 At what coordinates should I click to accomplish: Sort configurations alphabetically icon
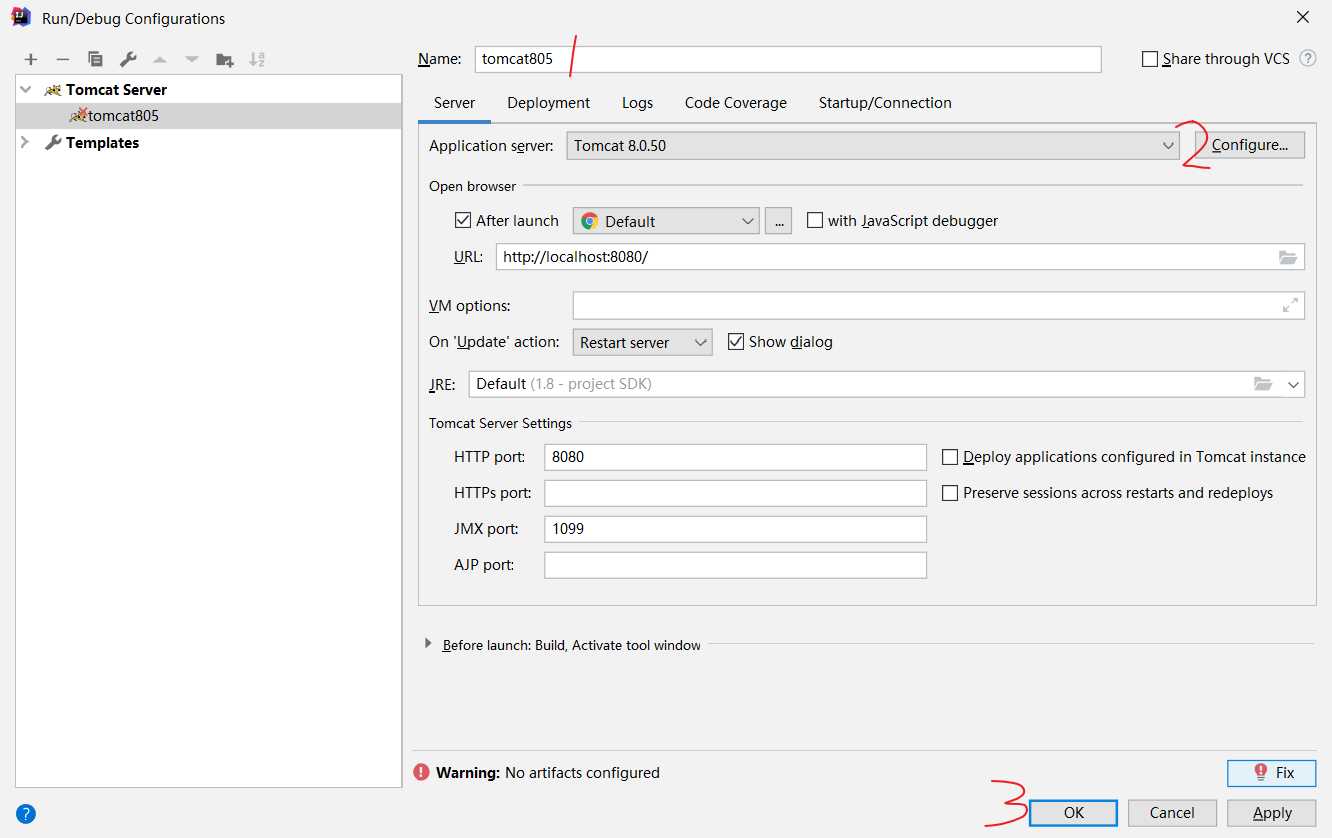coord(257,60)
